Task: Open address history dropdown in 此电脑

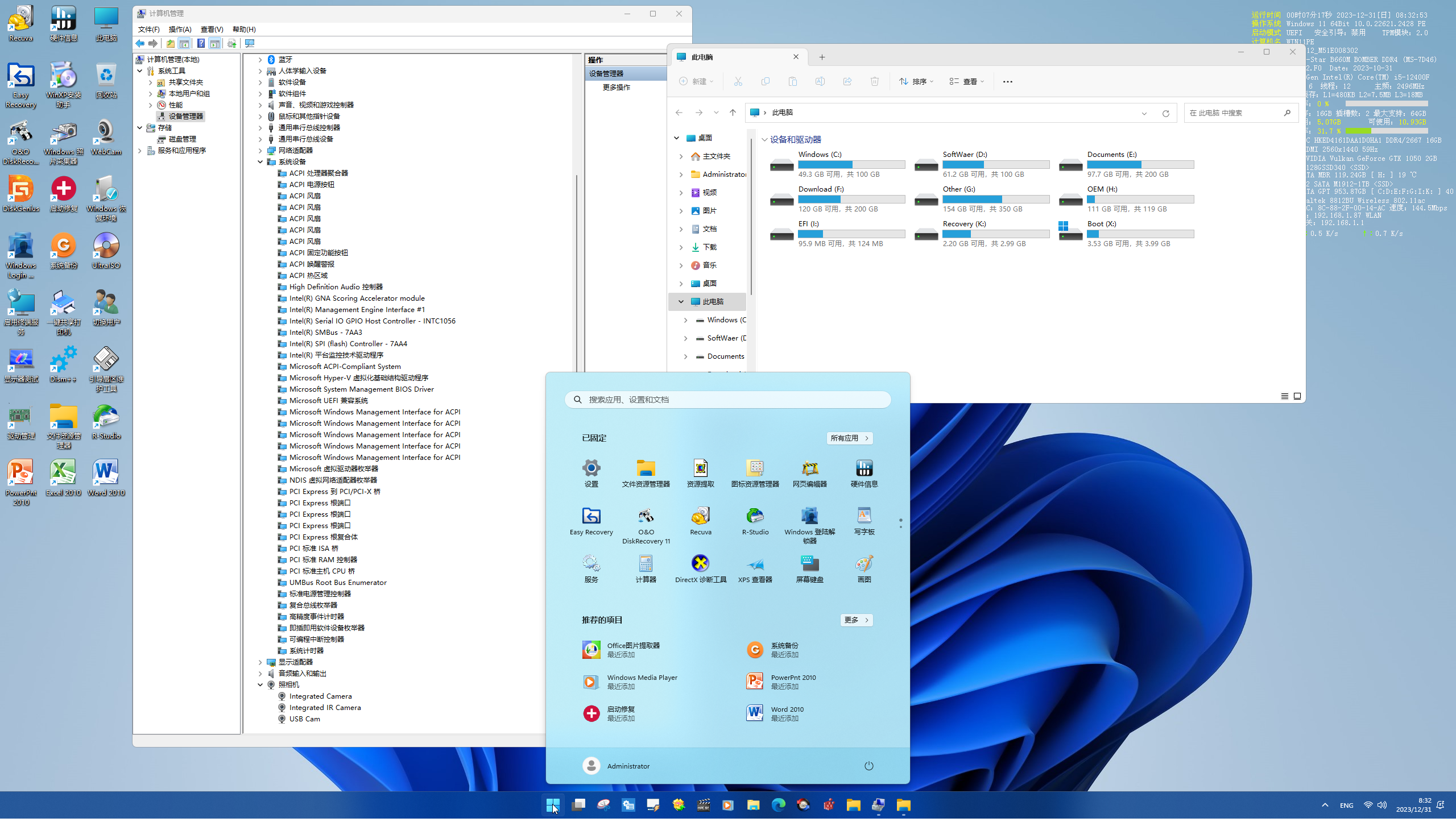Action: pos(1144,113)
